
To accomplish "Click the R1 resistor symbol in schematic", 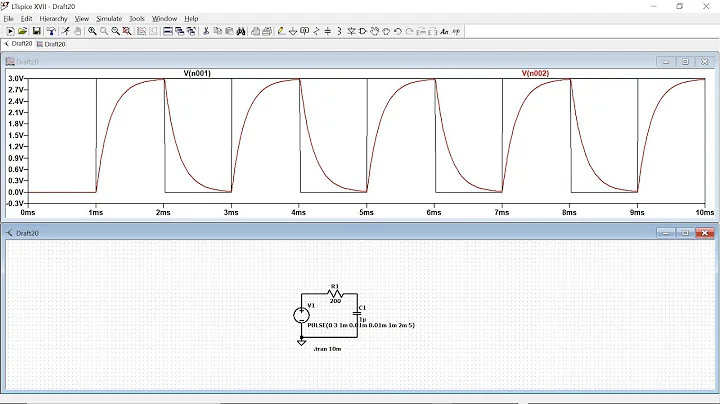I will 335,293.
